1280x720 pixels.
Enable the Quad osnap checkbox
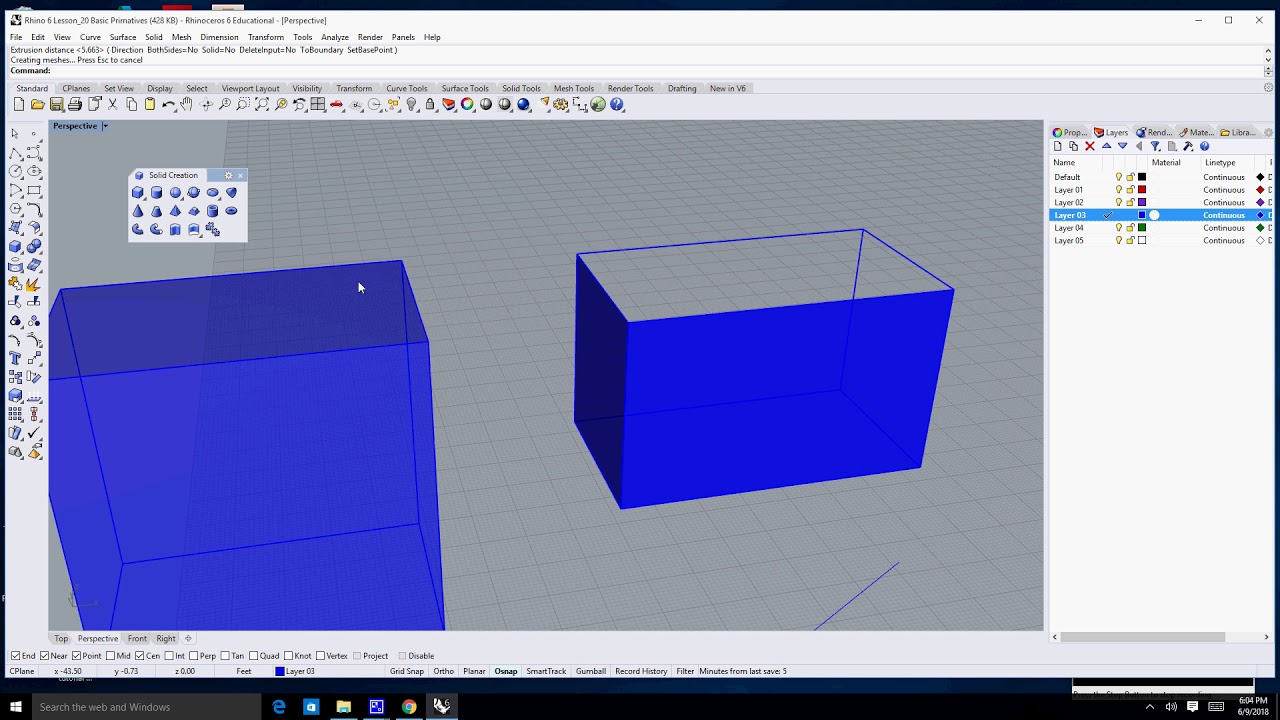point(254,656)
